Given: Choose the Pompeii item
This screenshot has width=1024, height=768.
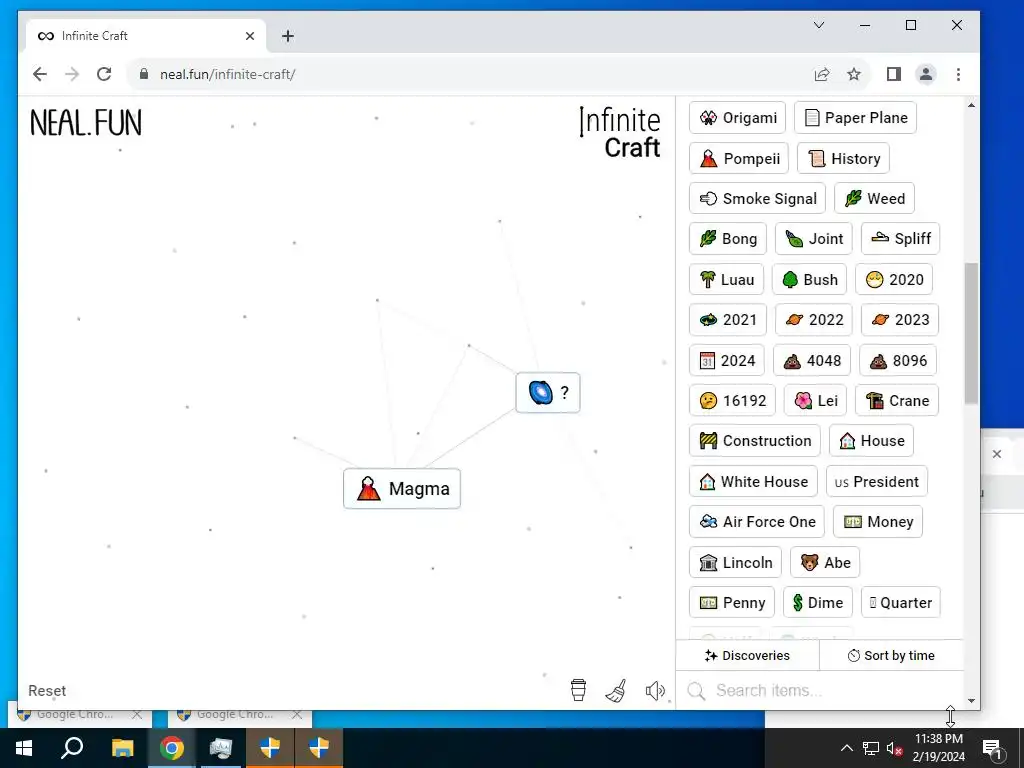Looking at the screenshot, I should [739, 159].
